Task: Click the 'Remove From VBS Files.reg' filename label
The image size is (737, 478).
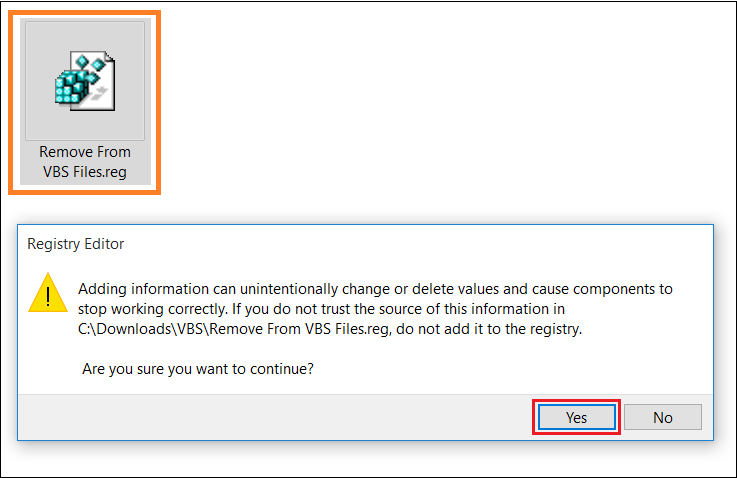Action: (x=85, y=162)
